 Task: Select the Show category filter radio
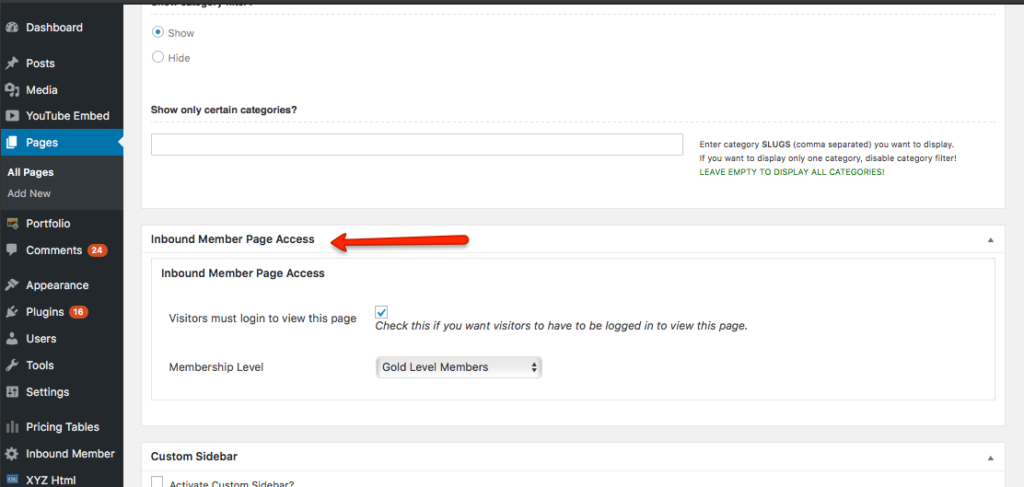tap(157, 32)
